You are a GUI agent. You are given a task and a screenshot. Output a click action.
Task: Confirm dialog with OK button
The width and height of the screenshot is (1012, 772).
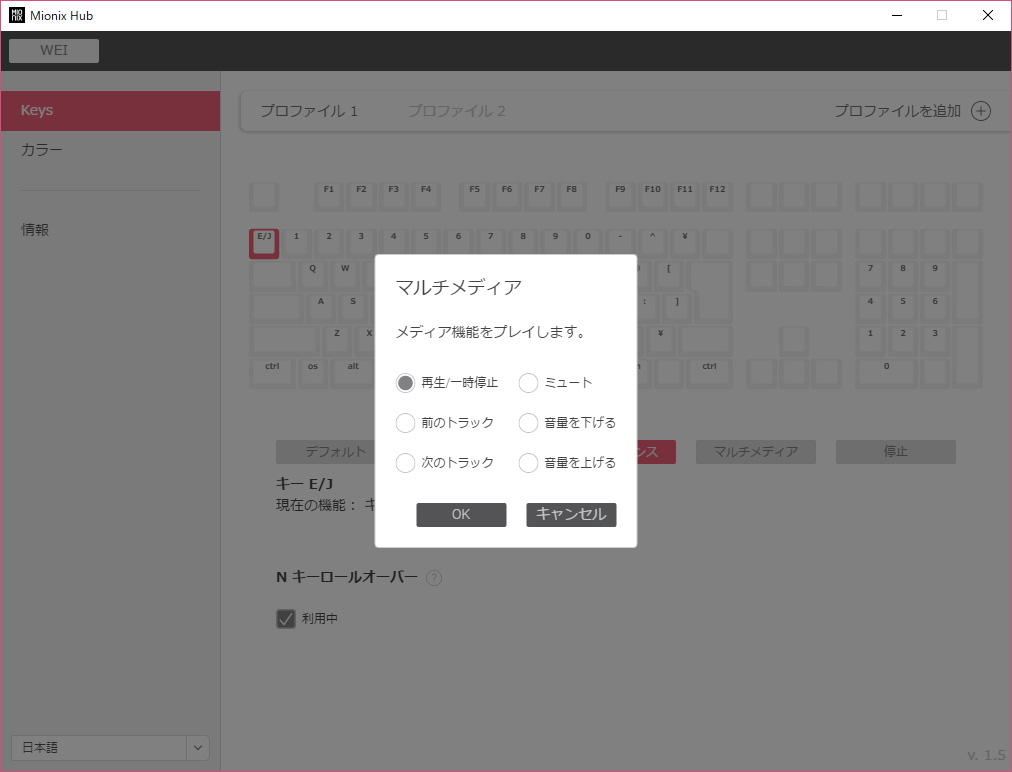pyautogui.click(x=461, y=515)
